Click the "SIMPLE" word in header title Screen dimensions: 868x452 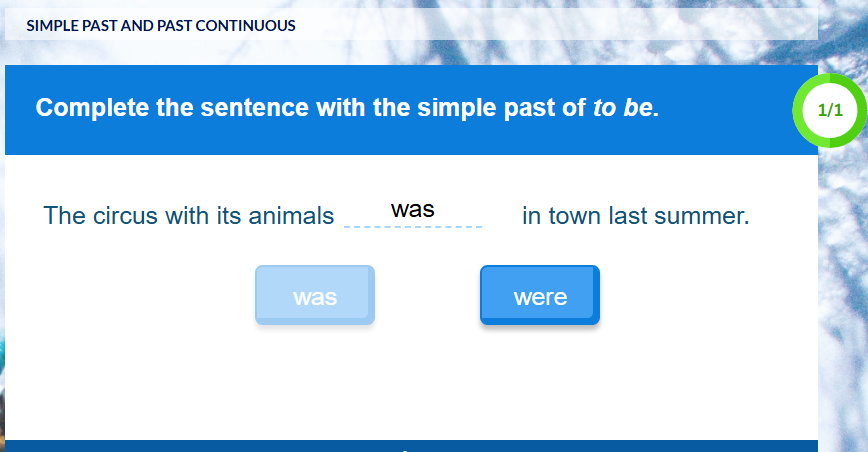click(x=50, y=25)
